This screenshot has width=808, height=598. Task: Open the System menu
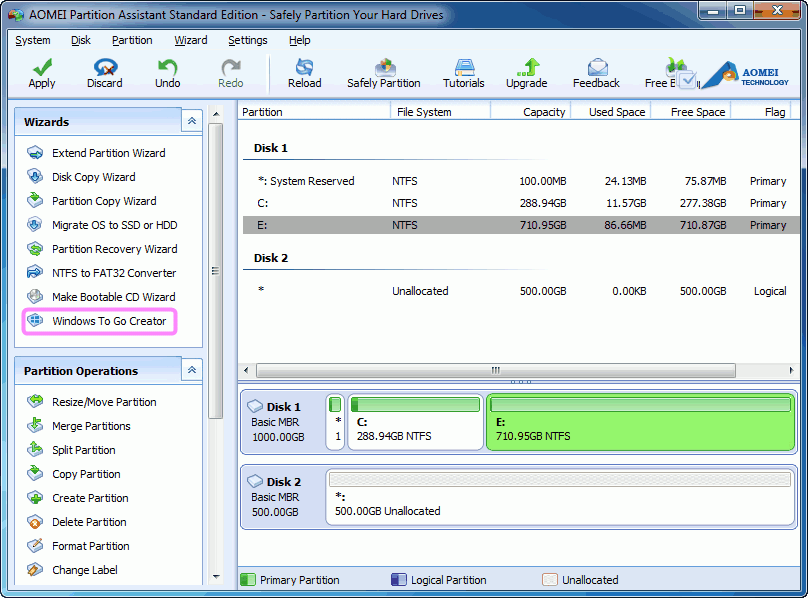(x=33, y=40)
